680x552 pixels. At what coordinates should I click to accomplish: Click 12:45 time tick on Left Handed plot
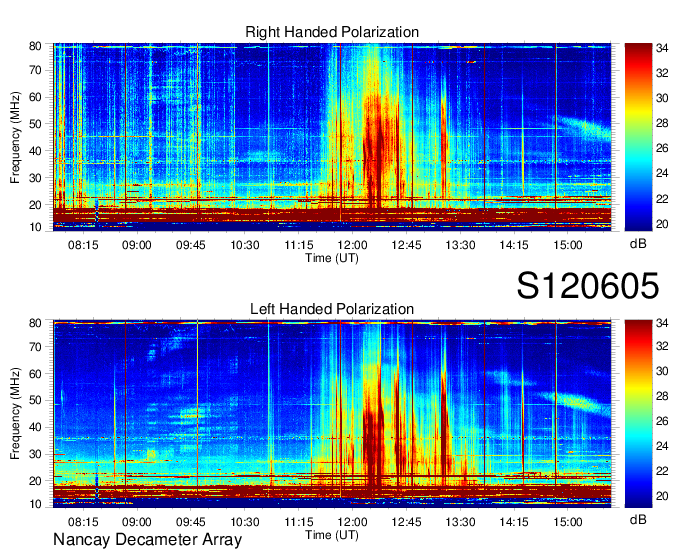tap(406, 522)
